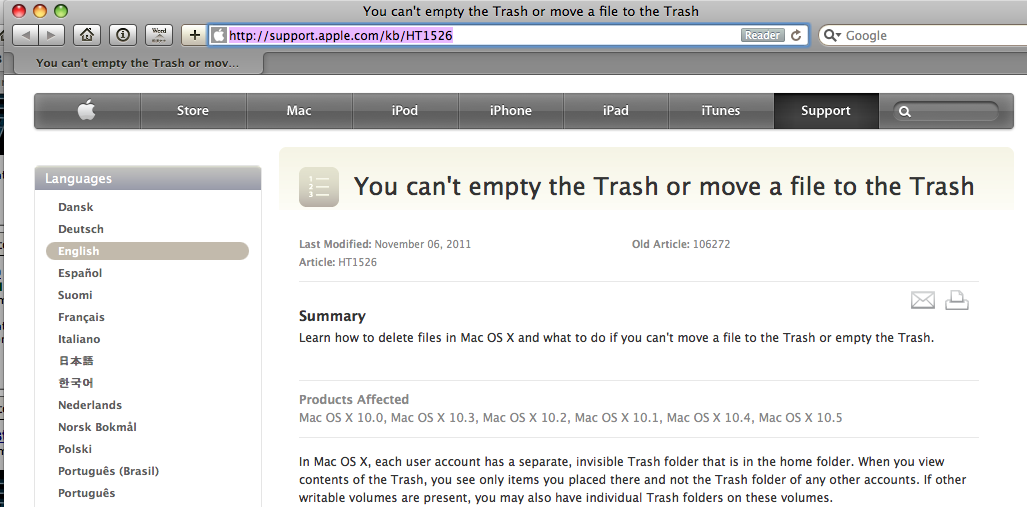The height and width of the screenshot is (507, 1027).
Task: Switch language to Nederlands
Action: pos(90,405)
